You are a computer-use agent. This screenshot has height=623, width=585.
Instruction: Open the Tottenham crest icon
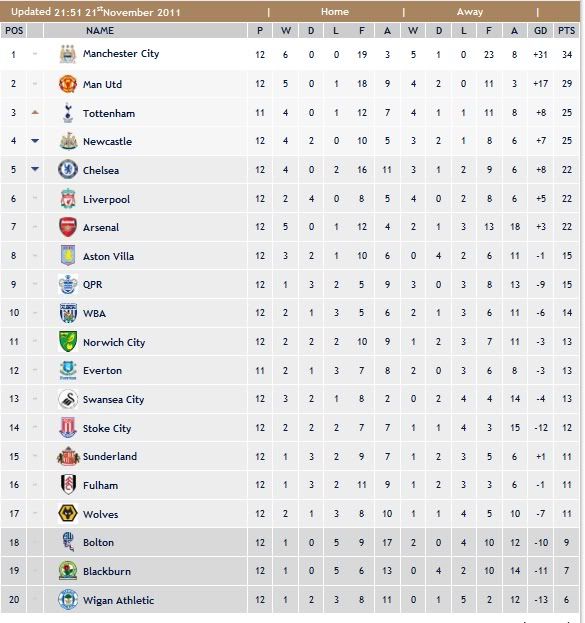pyautogui.click(x=68, y=113)
